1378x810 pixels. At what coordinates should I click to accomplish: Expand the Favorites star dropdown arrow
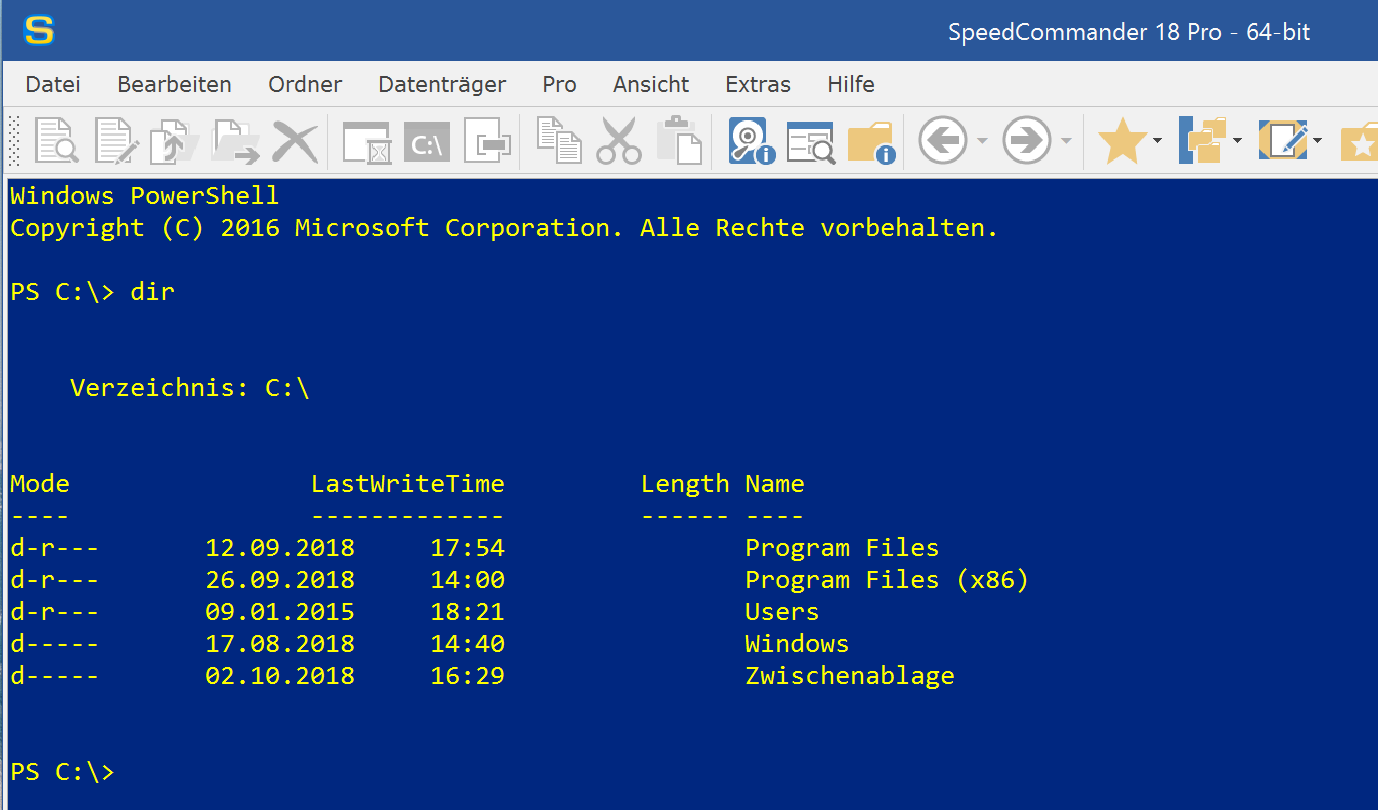coord(1157,141)
